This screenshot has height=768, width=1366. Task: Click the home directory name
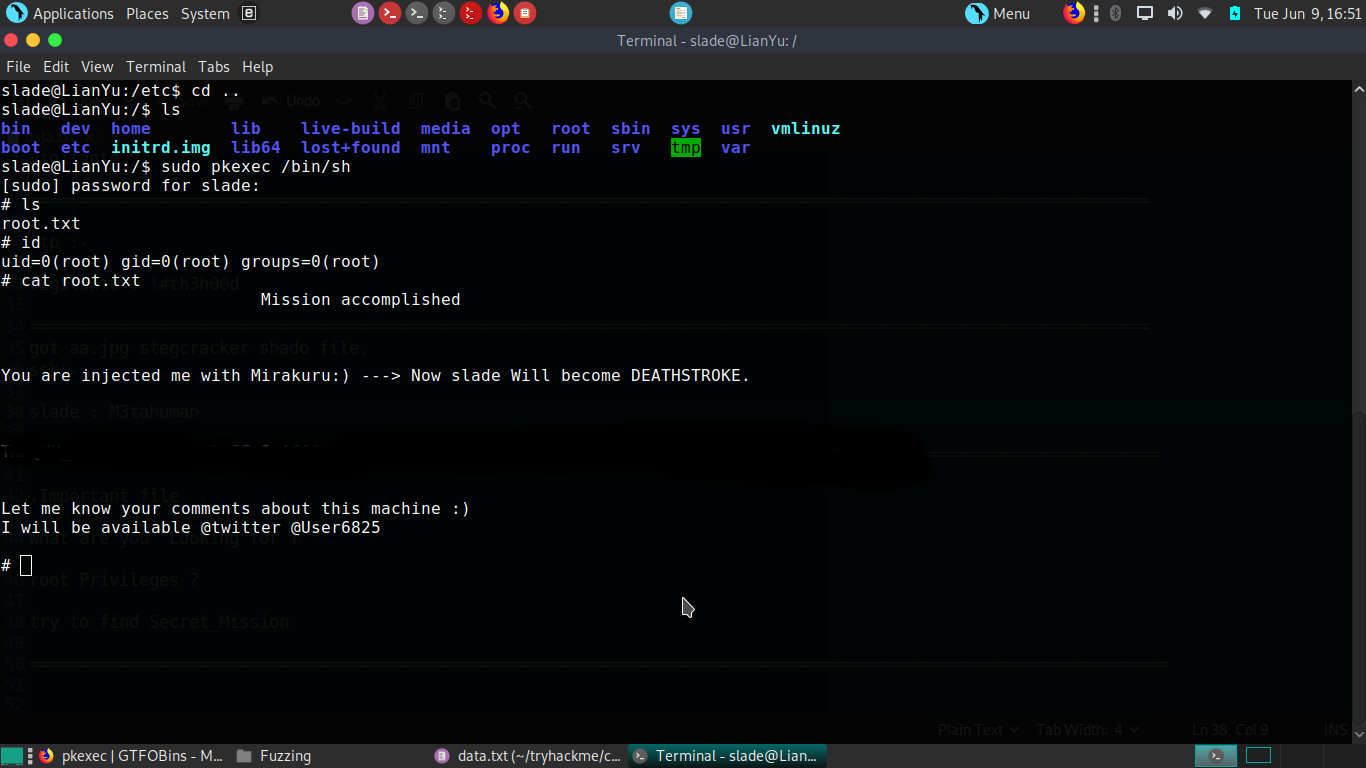(131, 129)
